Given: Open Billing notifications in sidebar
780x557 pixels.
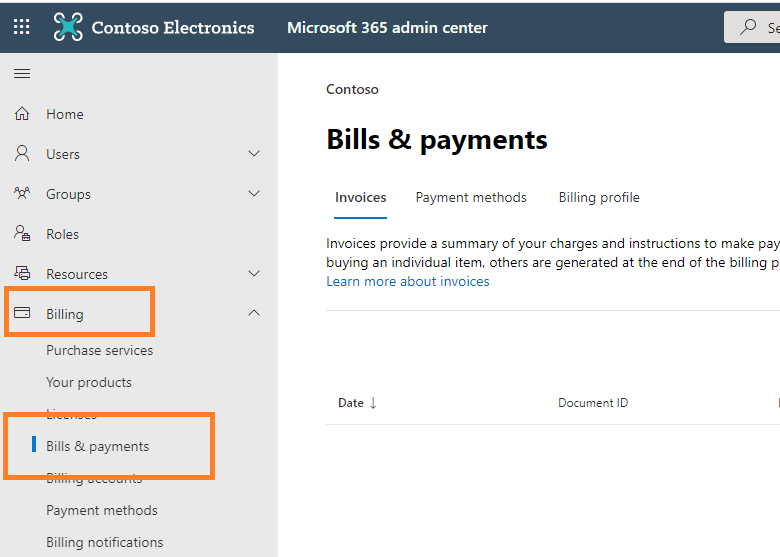Looking at the screenshot, I should point(104,543).
